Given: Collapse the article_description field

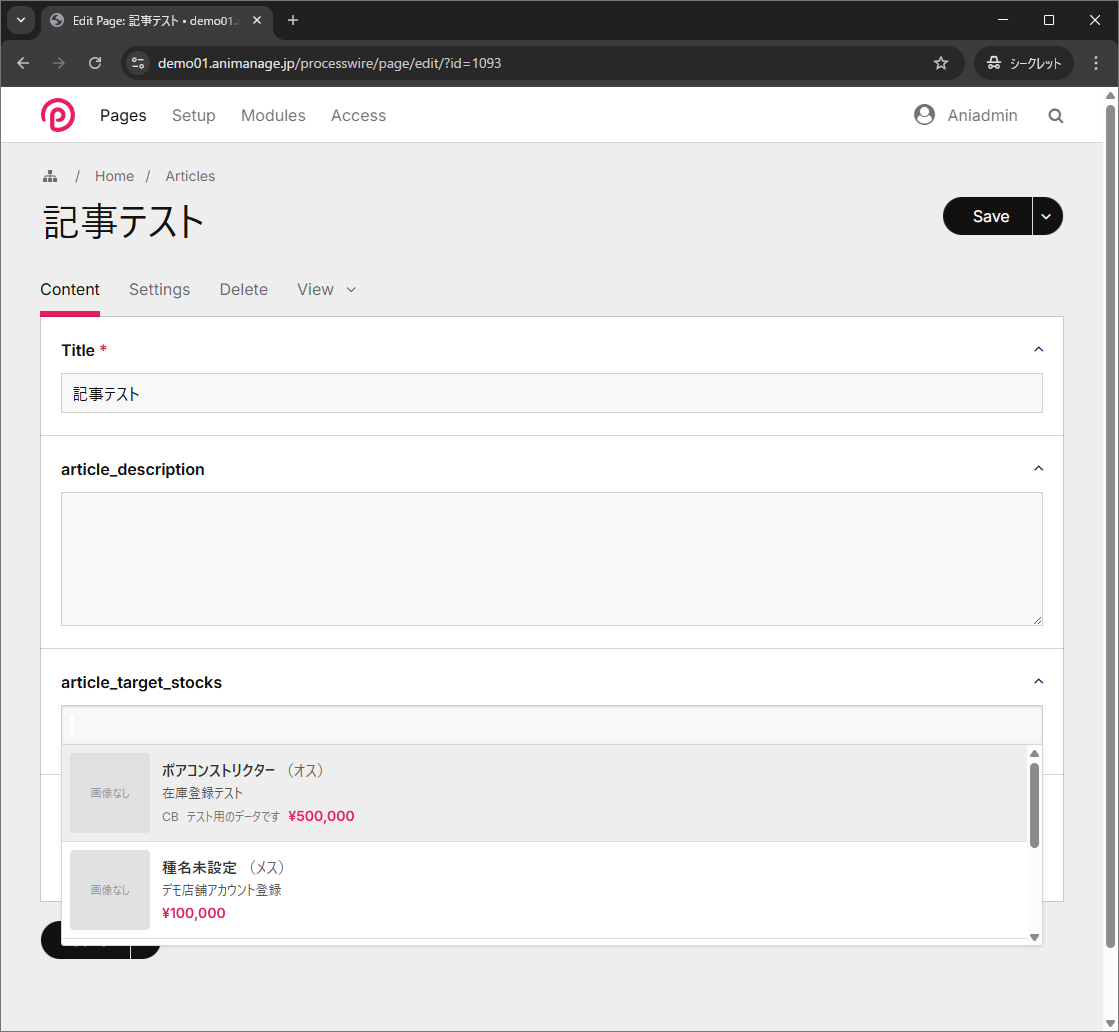Looking at the screenshot, I should [1038, 469].
